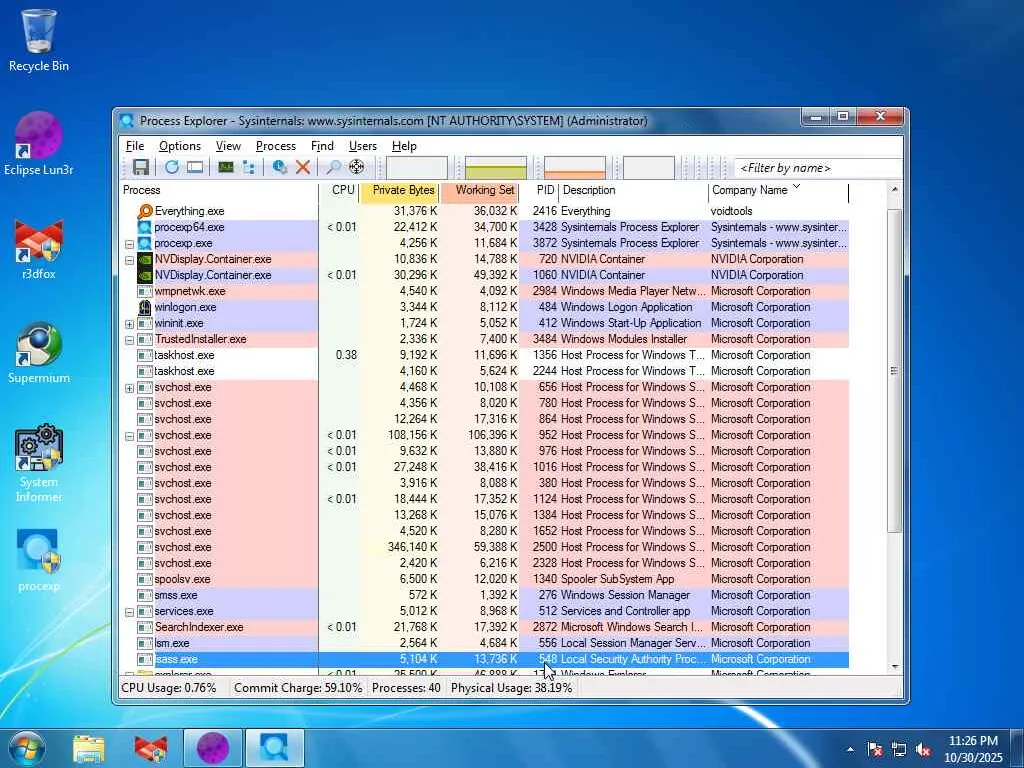Click the Everything.exe process icon
This screenshot has height=768, width=1024.
145,211
